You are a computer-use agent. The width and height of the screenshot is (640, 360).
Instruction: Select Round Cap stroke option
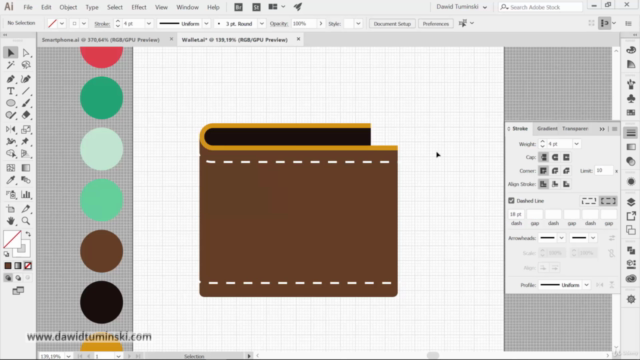(x=555, y=157)
